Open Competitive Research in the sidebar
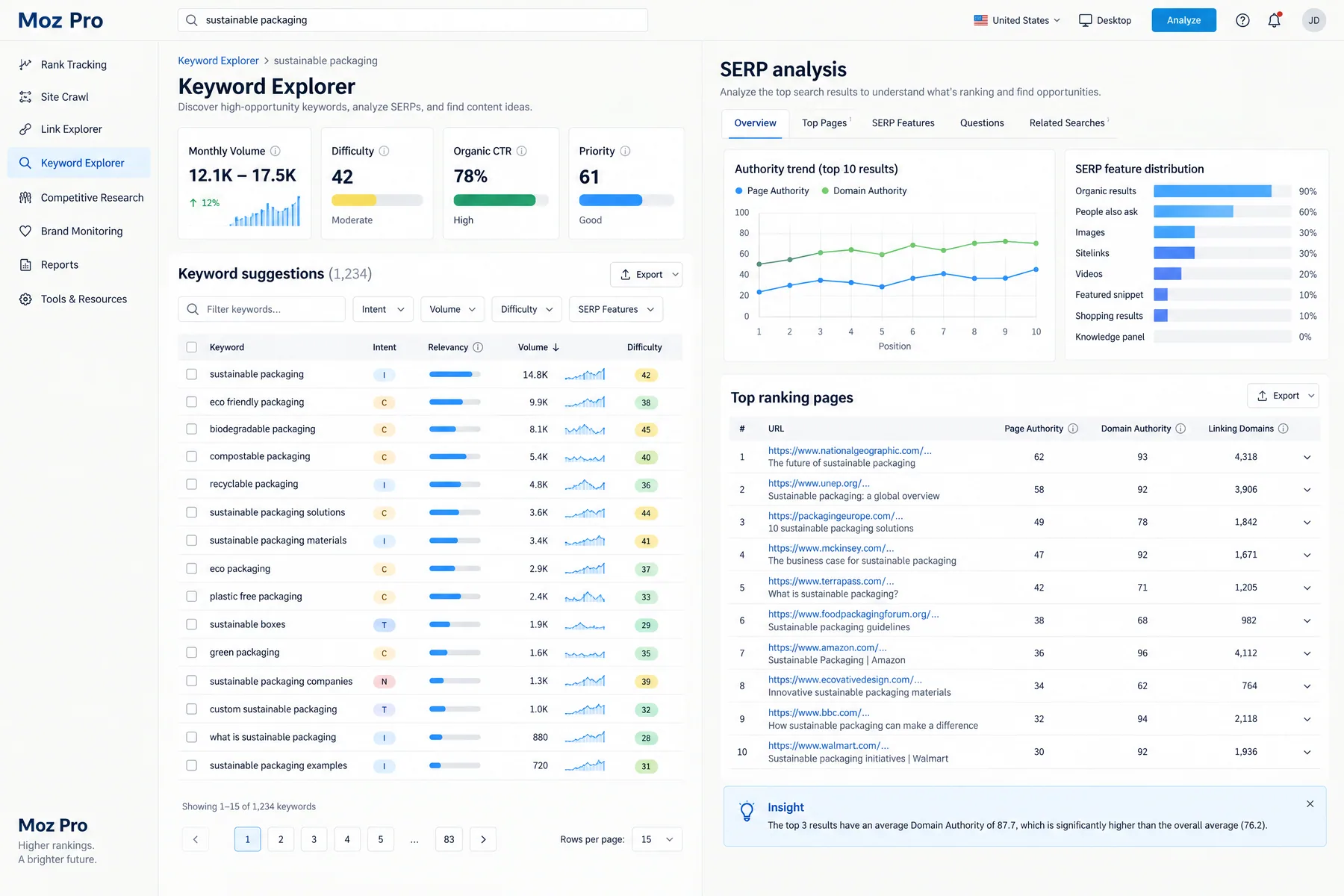 coord(78,198)
